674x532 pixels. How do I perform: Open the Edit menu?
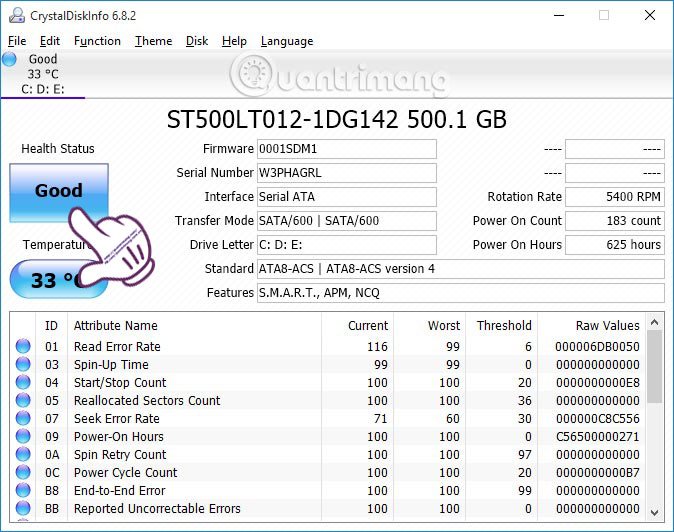point(50,41)
